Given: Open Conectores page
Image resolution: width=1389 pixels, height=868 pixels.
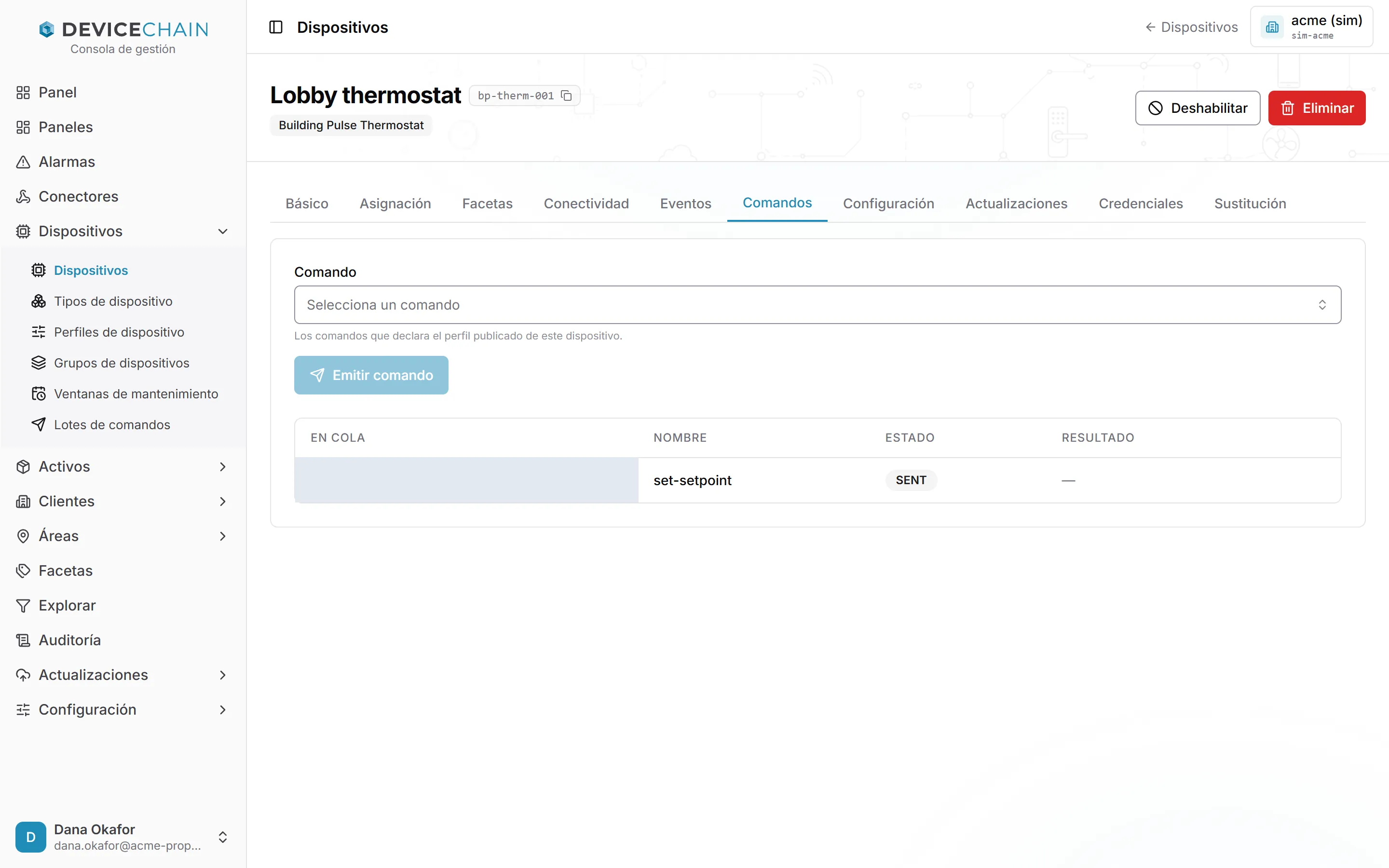Looking at the screenshot, I should [x=123, y=196].
